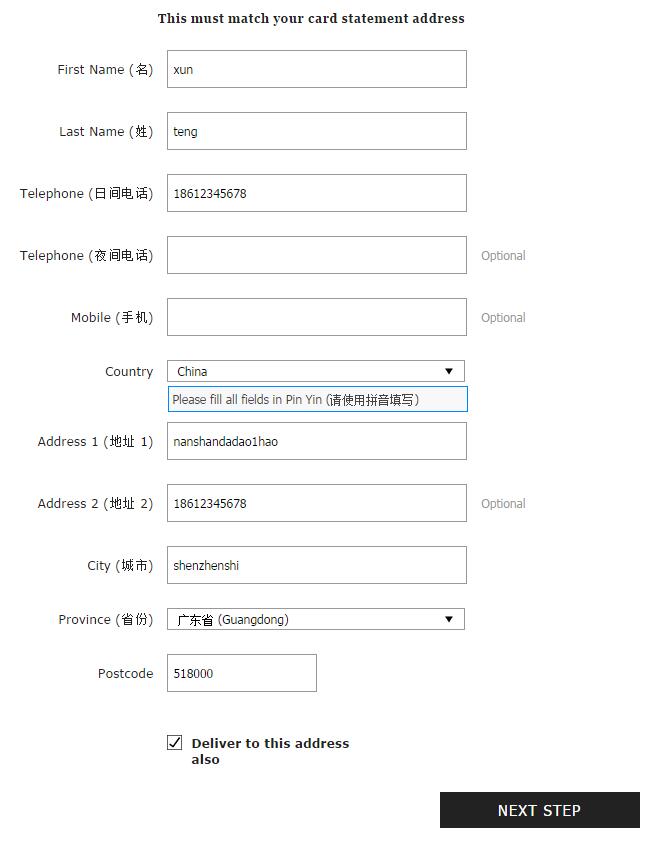Click the Optional text beside Address 2
Viewport: 648px width, 851px height.
[x=503, y=504]
